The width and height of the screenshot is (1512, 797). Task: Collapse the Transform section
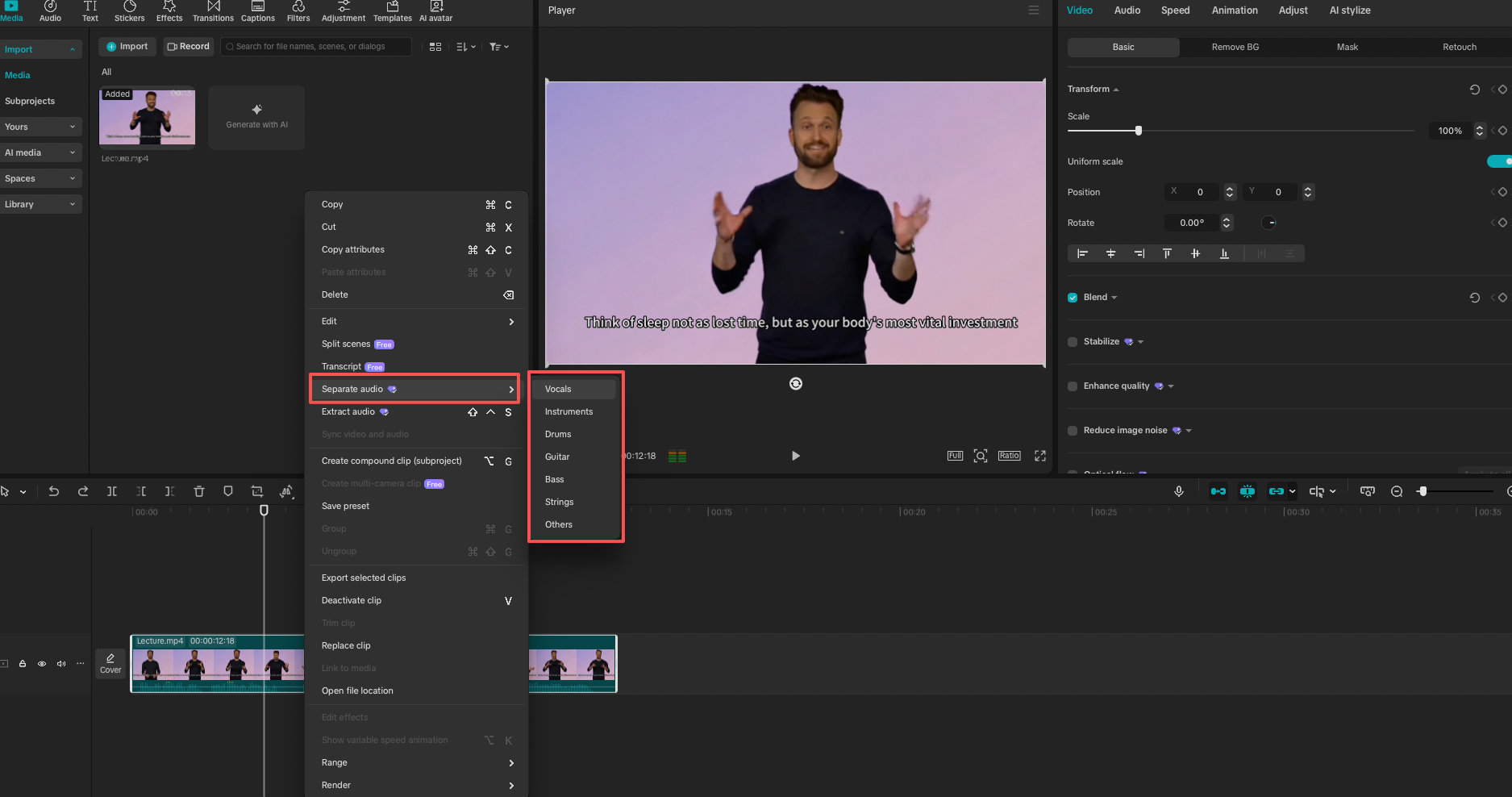[x=1116, y=89]
